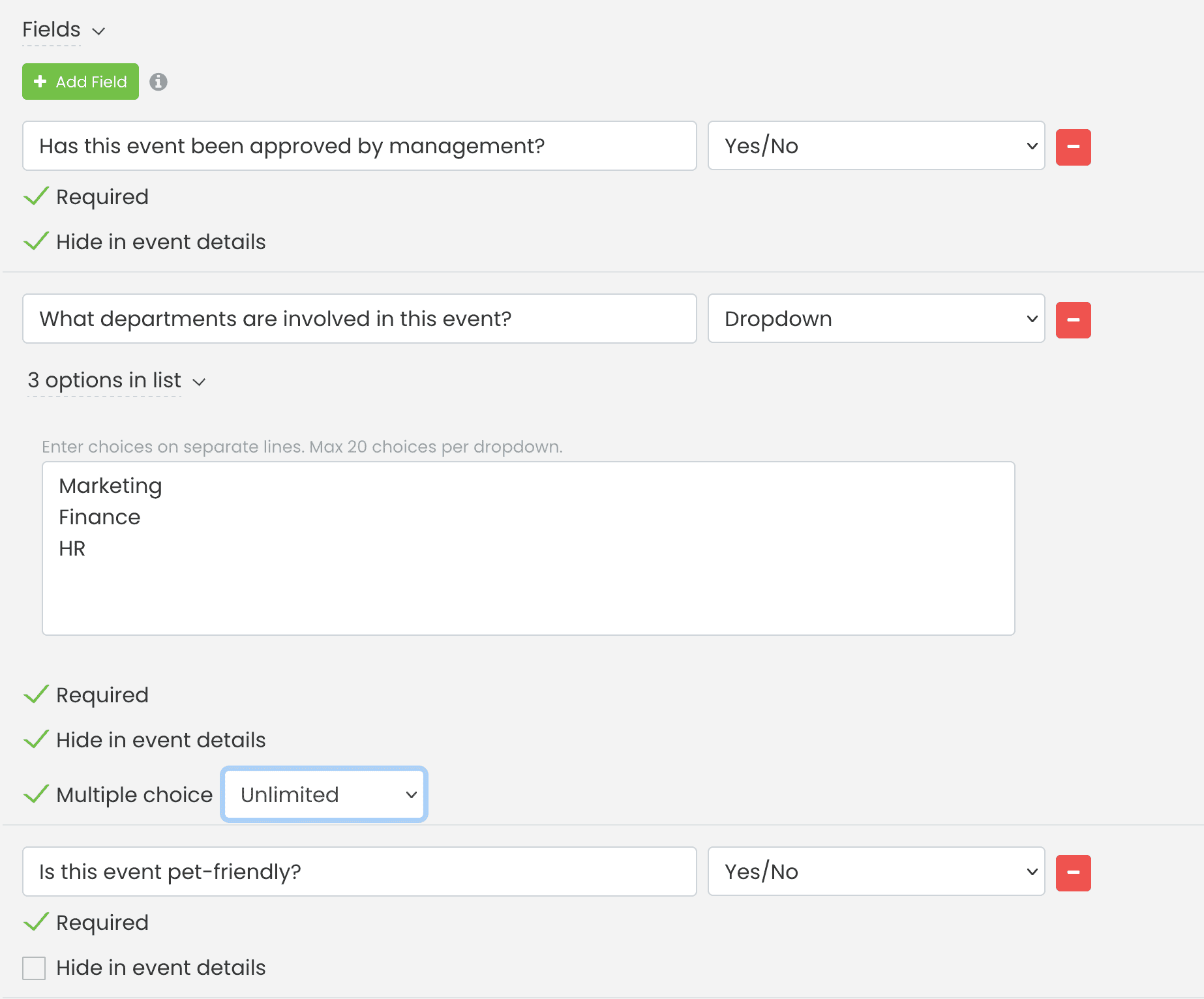
Task: Click the info icon next to Add Field
Action: 158,82
